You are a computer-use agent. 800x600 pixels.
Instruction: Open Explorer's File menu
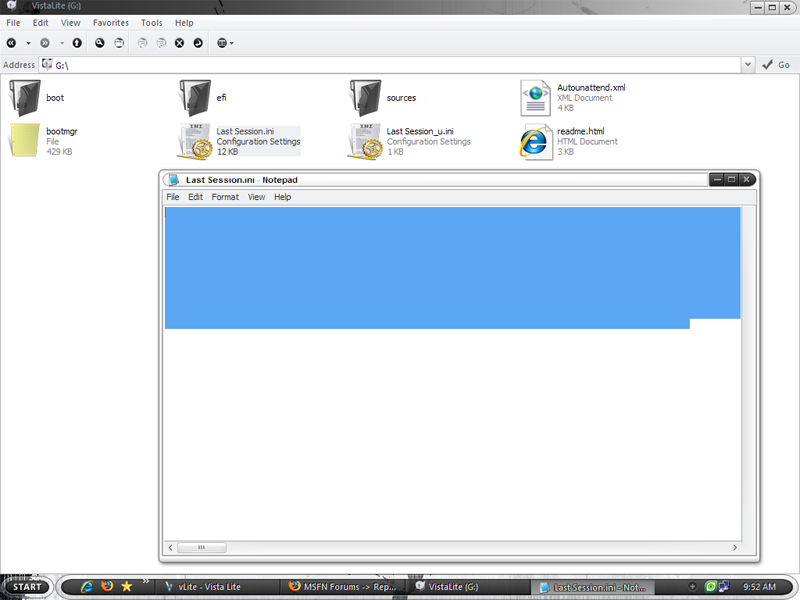click(13, 22)
